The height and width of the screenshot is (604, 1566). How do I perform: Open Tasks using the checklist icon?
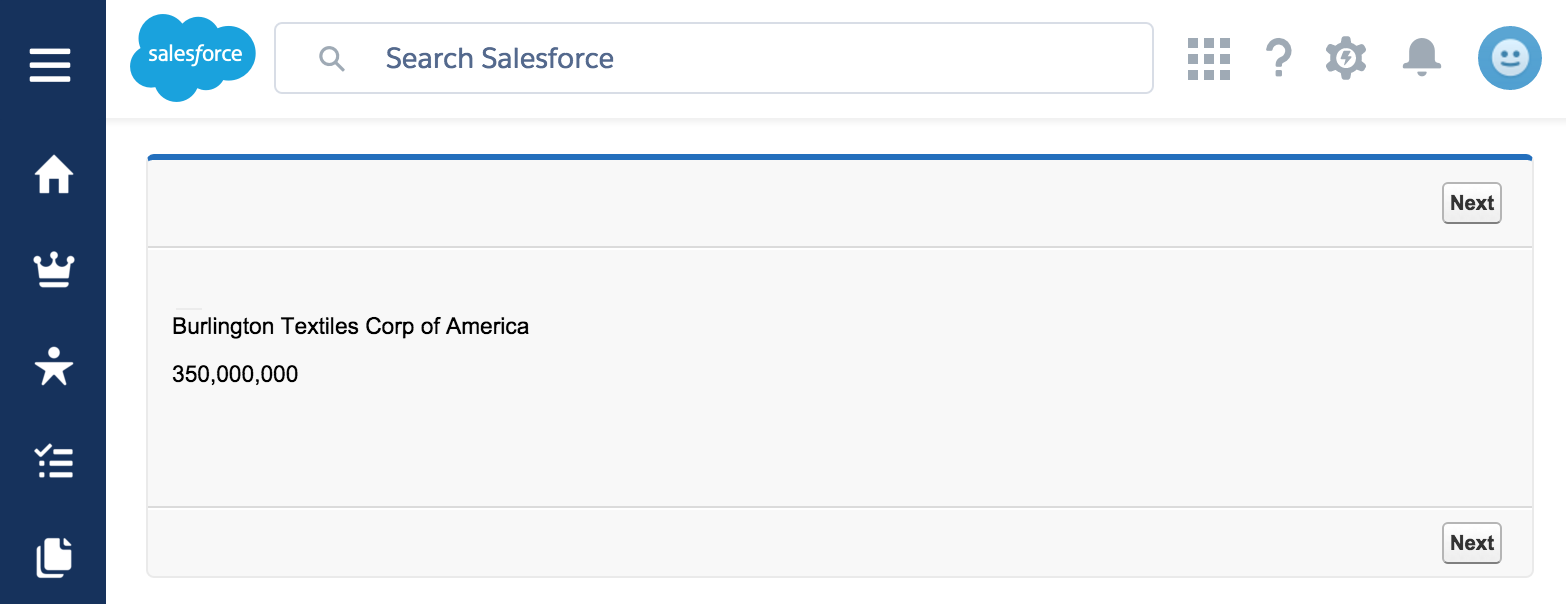54,461
